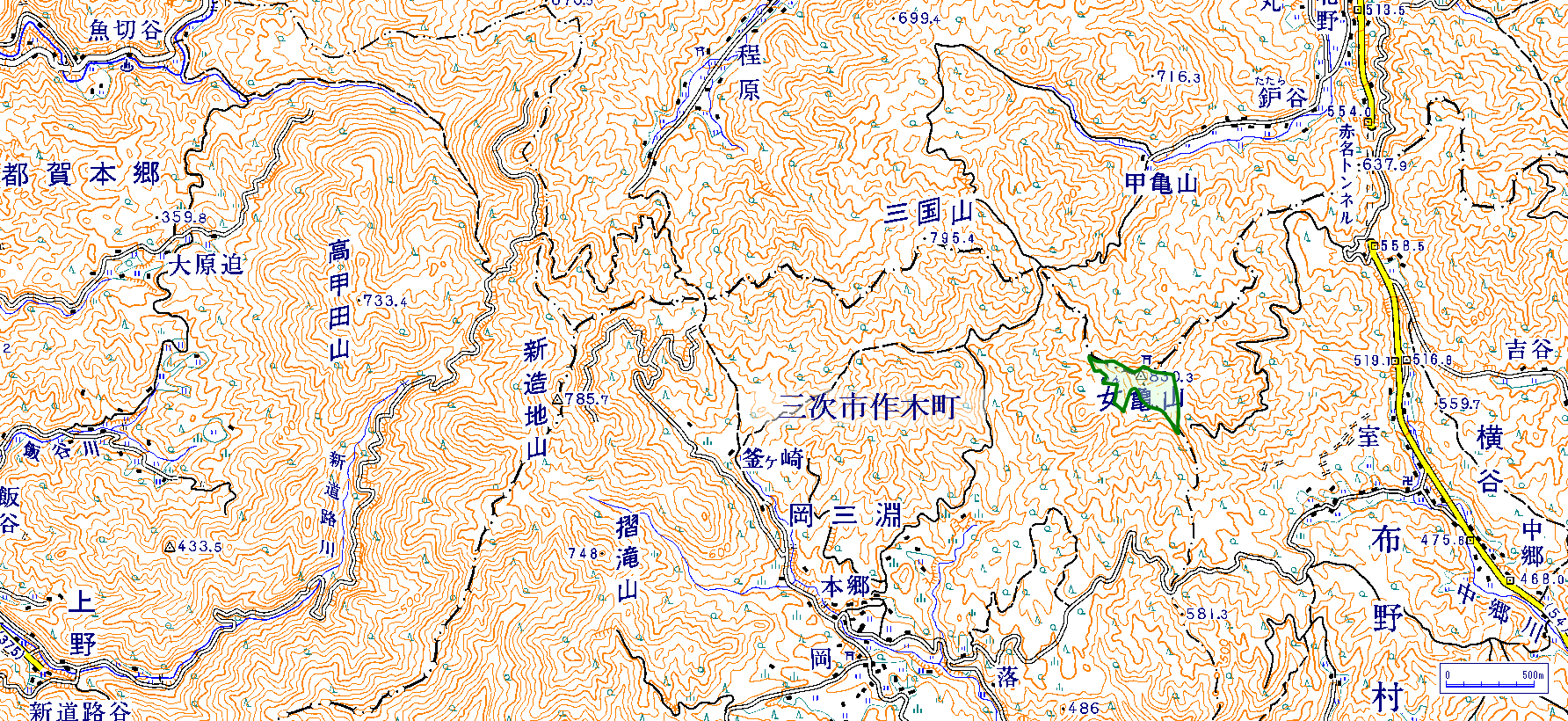Image resolution: width=1568 pixels, height=721 pixels.
Task: Pick the 大原迫 place name
Action: click(x=206, y=264)
